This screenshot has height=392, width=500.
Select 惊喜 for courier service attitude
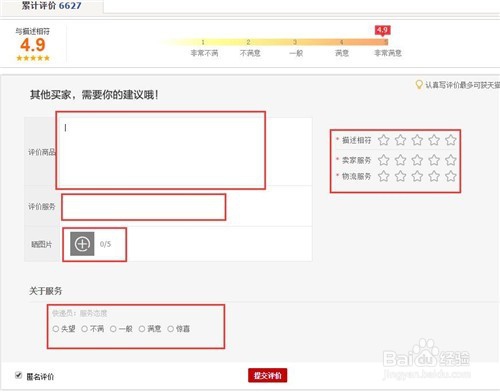click(170, 329)
